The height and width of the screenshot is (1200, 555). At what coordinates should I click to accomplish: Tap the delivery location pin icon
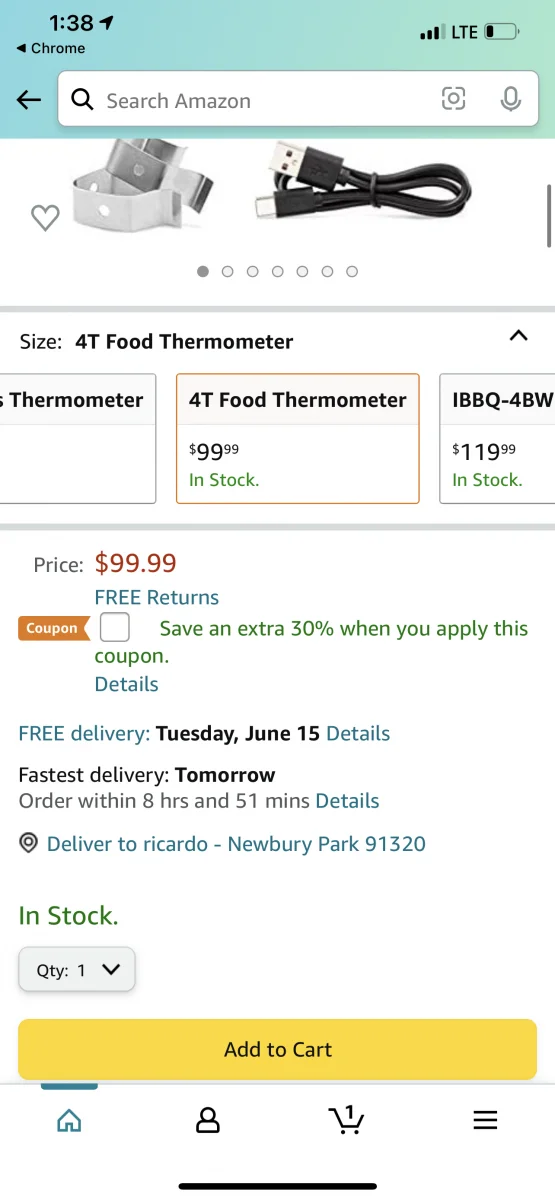pyautogui.click(x=29, y=843)
